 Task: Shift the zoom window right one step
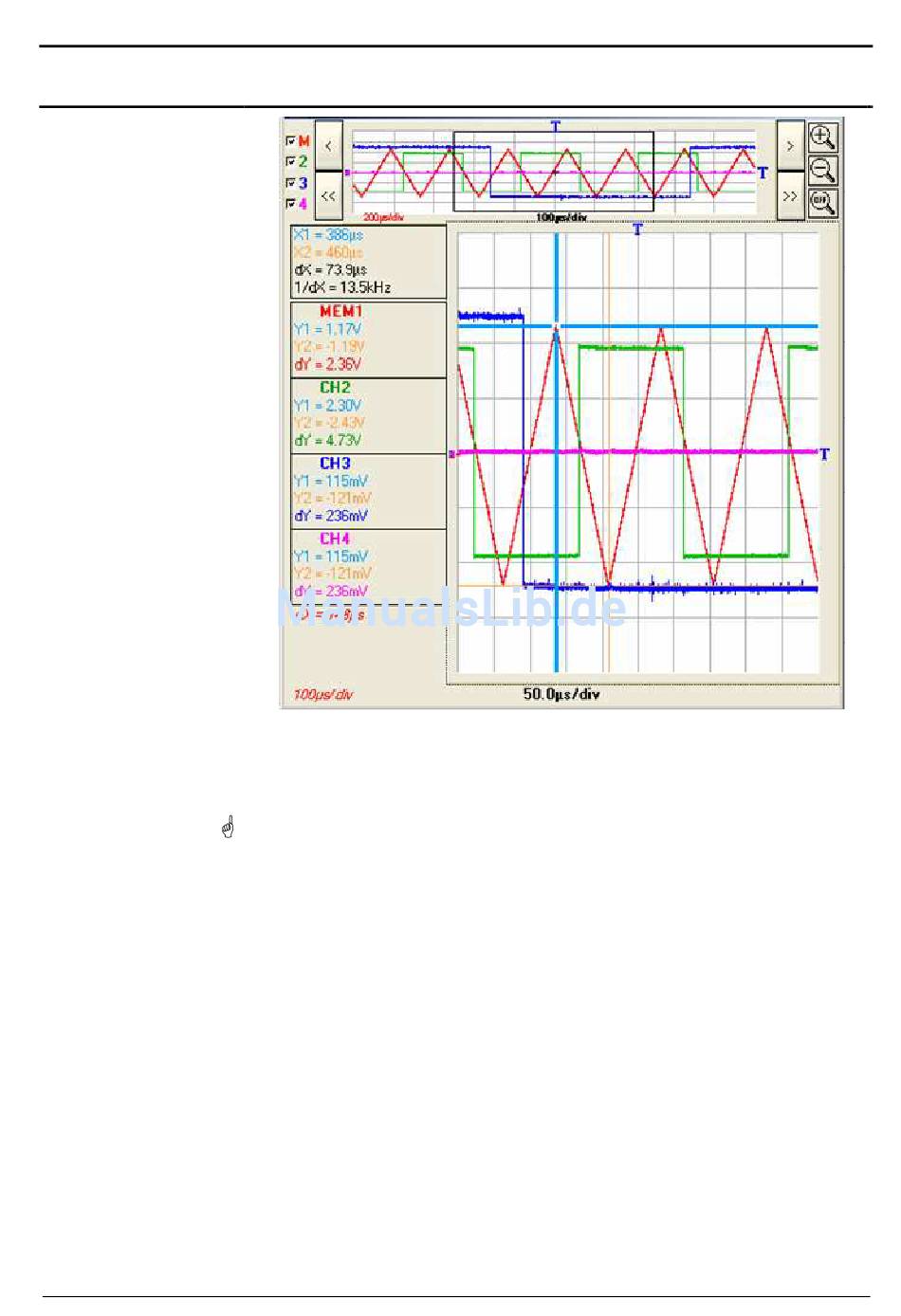pyautogui.click(x=790, y=146)
